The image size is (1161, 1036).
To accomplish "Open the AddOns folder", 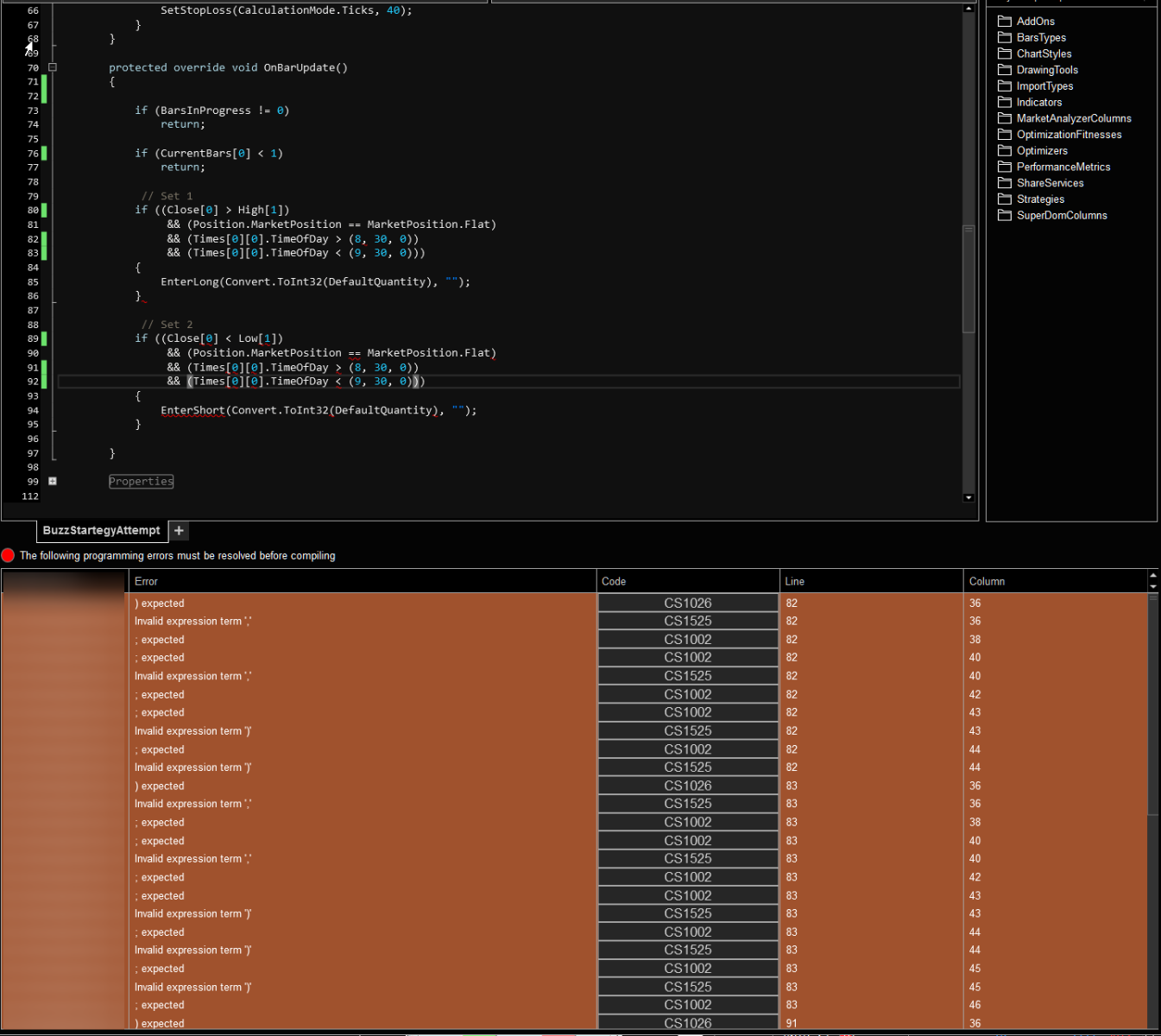I will coord(1035,22).
